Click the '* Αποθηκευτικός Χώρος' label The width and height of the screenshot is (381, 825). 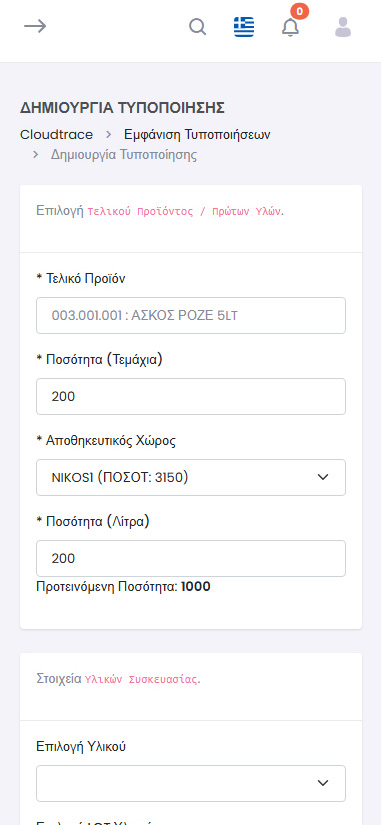[106, 441]
